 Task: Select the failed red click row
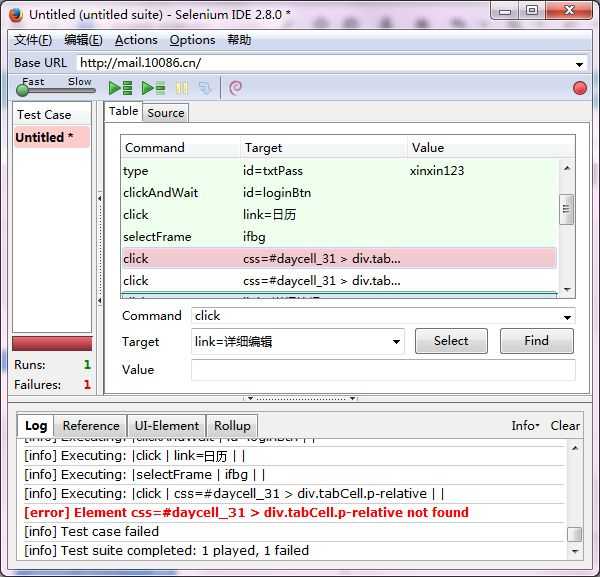coord(339,259)
